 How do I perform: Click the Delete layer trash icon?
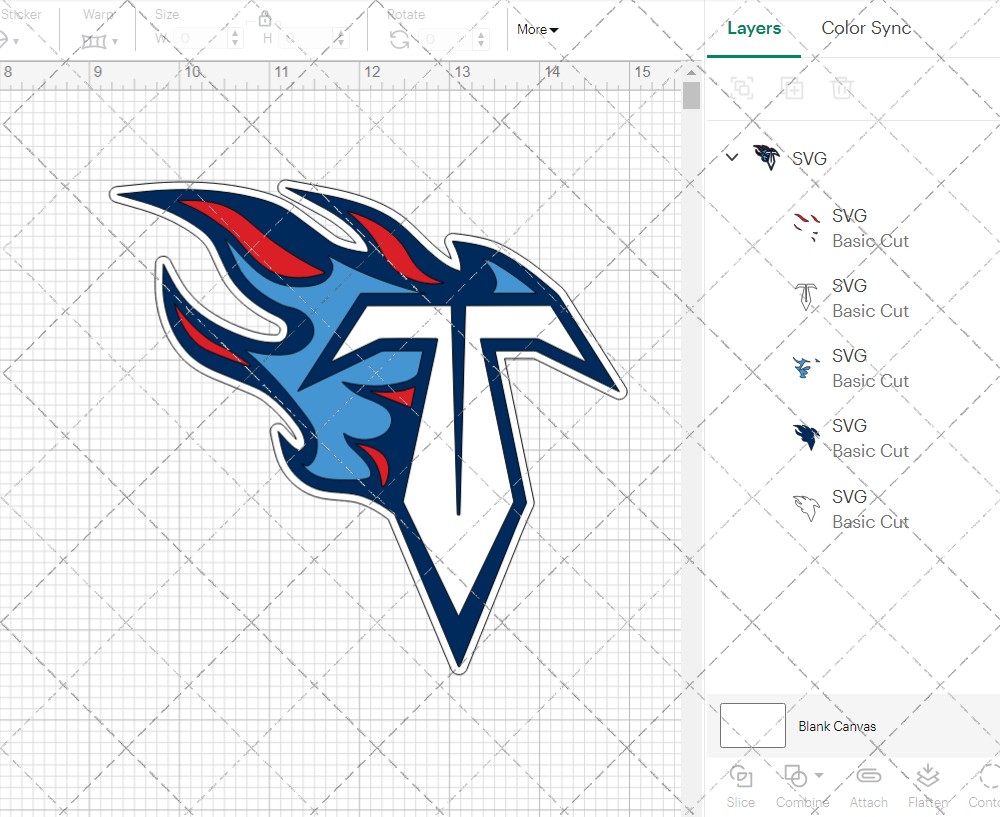(842, 87)
